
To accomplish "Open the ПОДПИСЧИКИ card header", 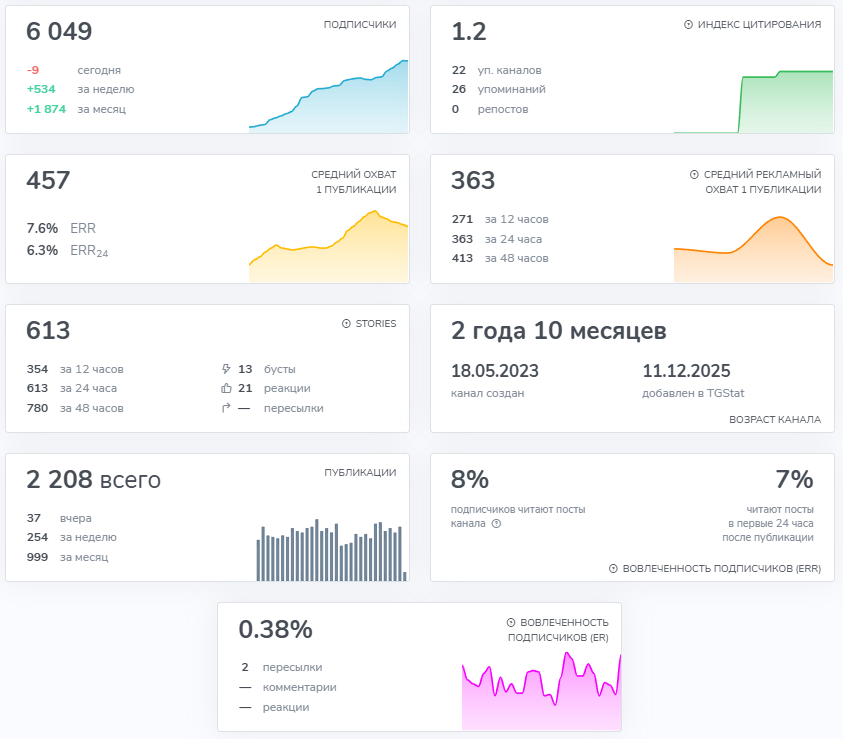I will tap(359, 24).
